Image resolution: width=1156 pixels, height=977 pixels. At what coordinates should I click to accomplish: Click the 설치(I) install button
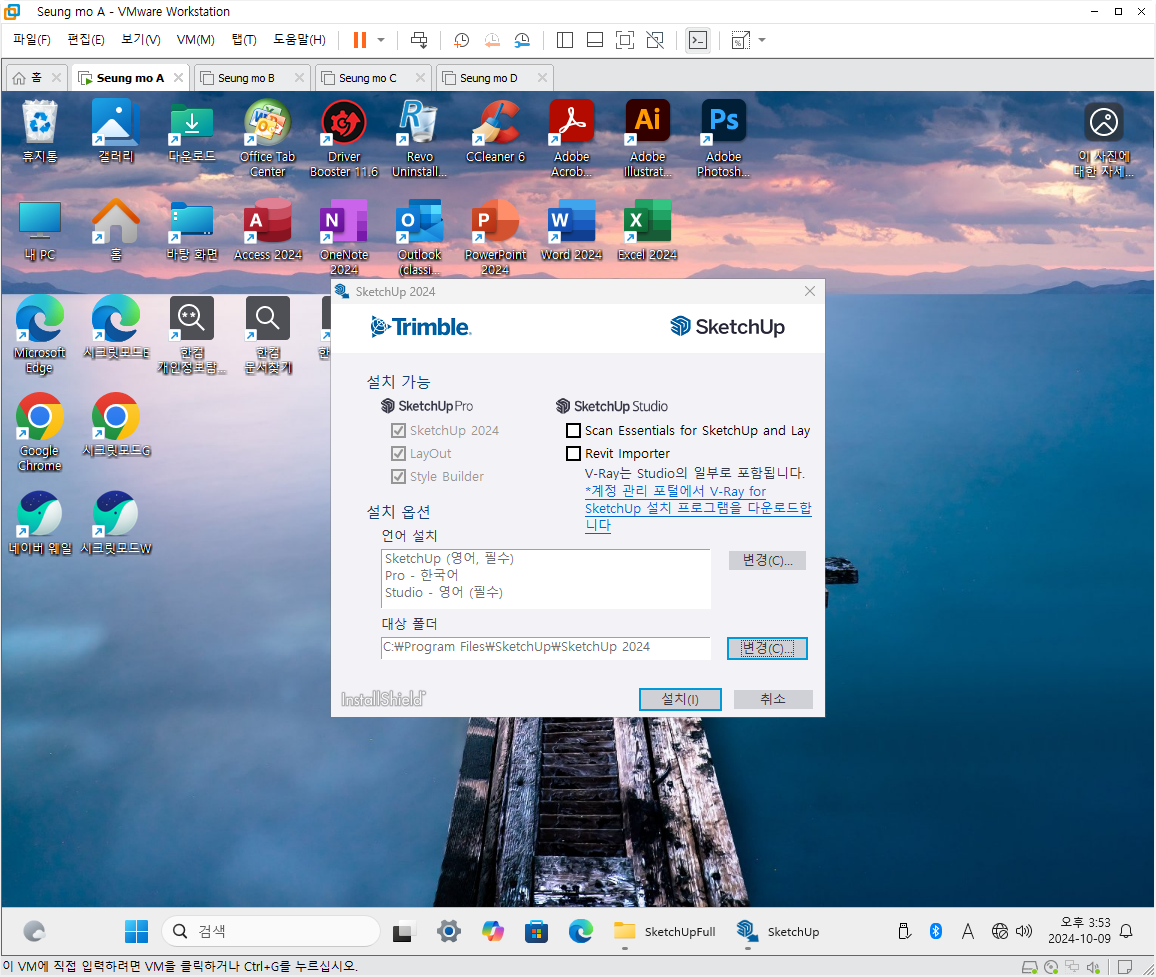pos(680,699)
